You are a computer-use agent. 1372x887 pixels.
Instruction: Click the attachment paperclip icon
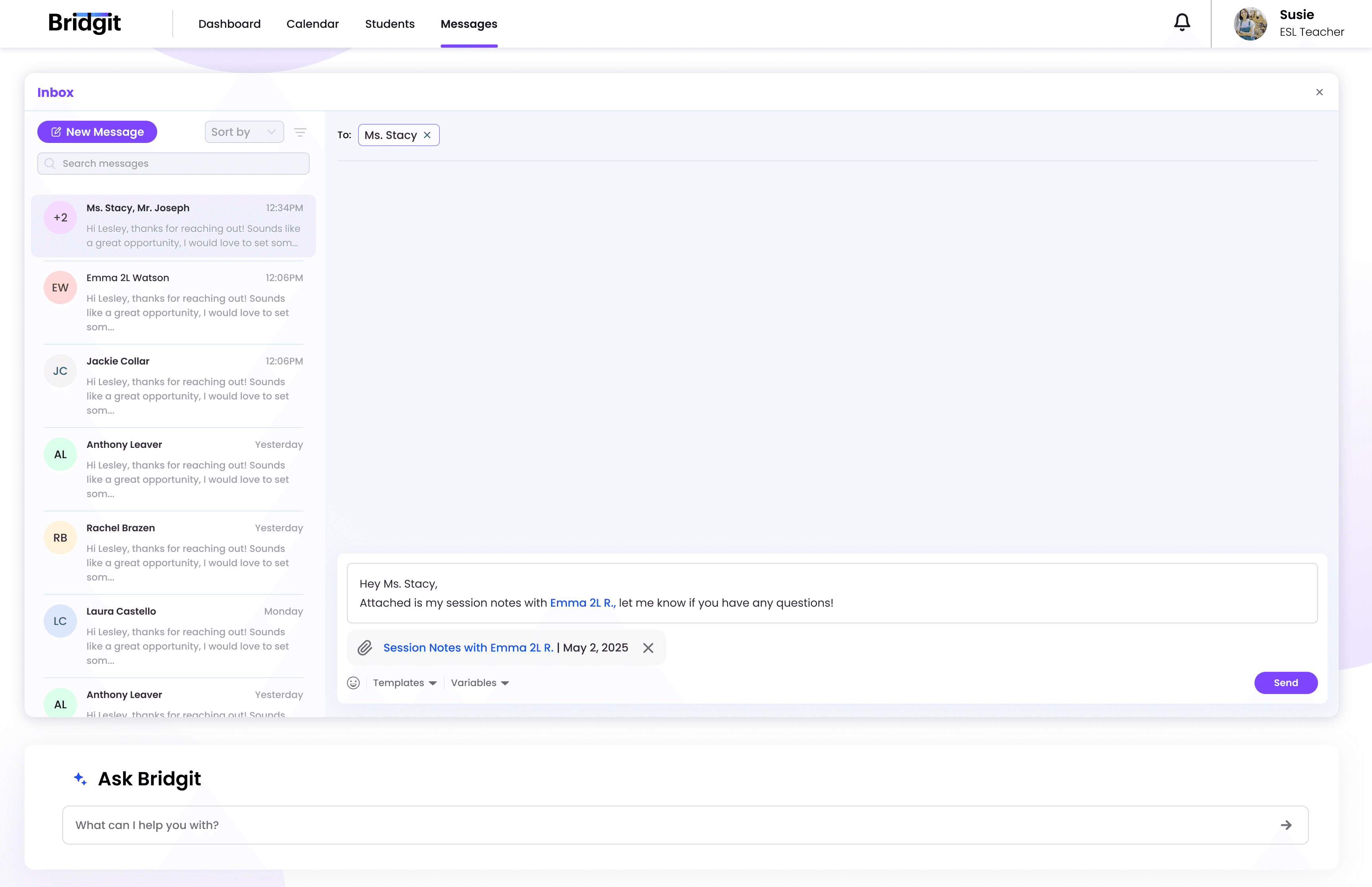[365, 648]
